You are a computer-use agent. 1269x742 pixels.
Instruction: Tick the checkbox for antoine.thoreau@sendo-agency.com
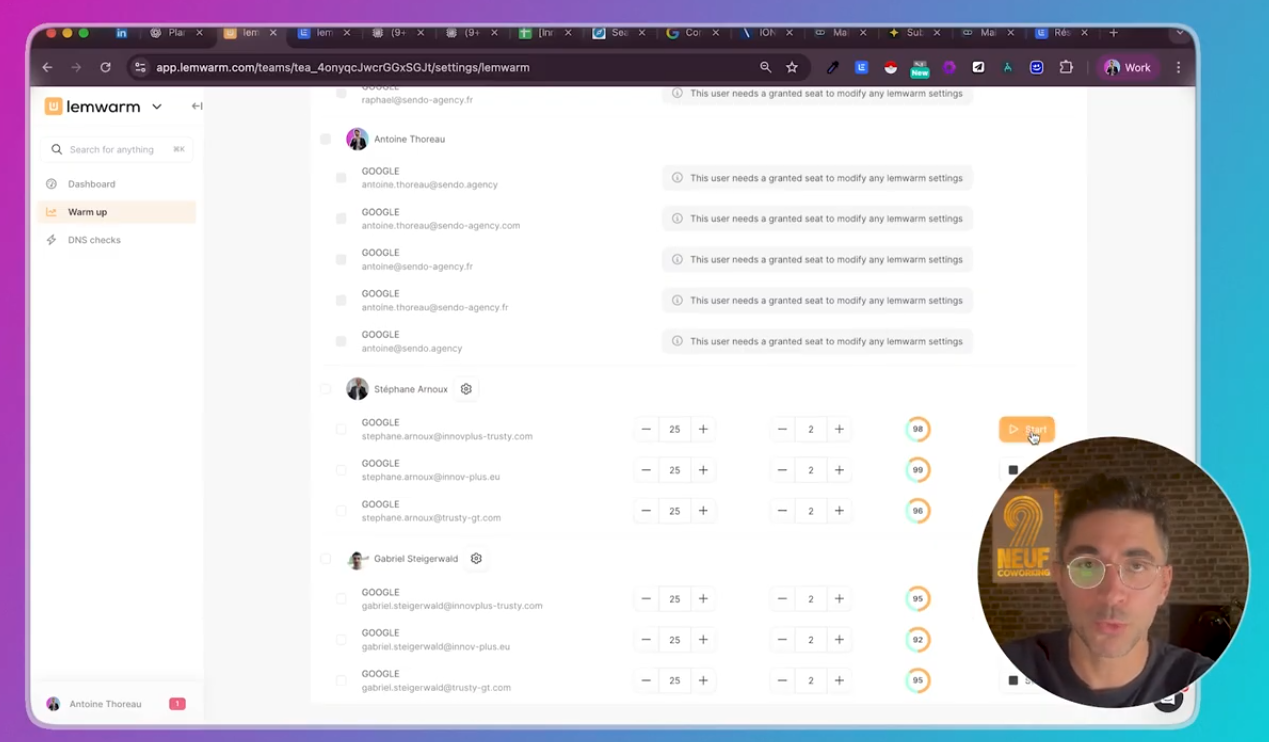pyautogui.click(x=341, y=218)
